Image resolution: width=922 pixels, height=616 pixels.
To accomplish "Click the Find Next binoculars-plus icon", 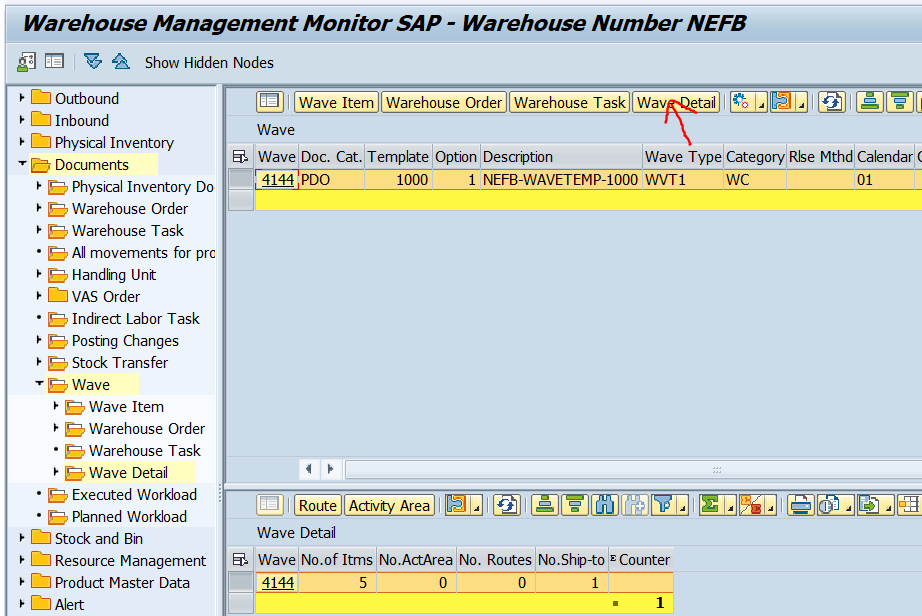I will [635, 505].
